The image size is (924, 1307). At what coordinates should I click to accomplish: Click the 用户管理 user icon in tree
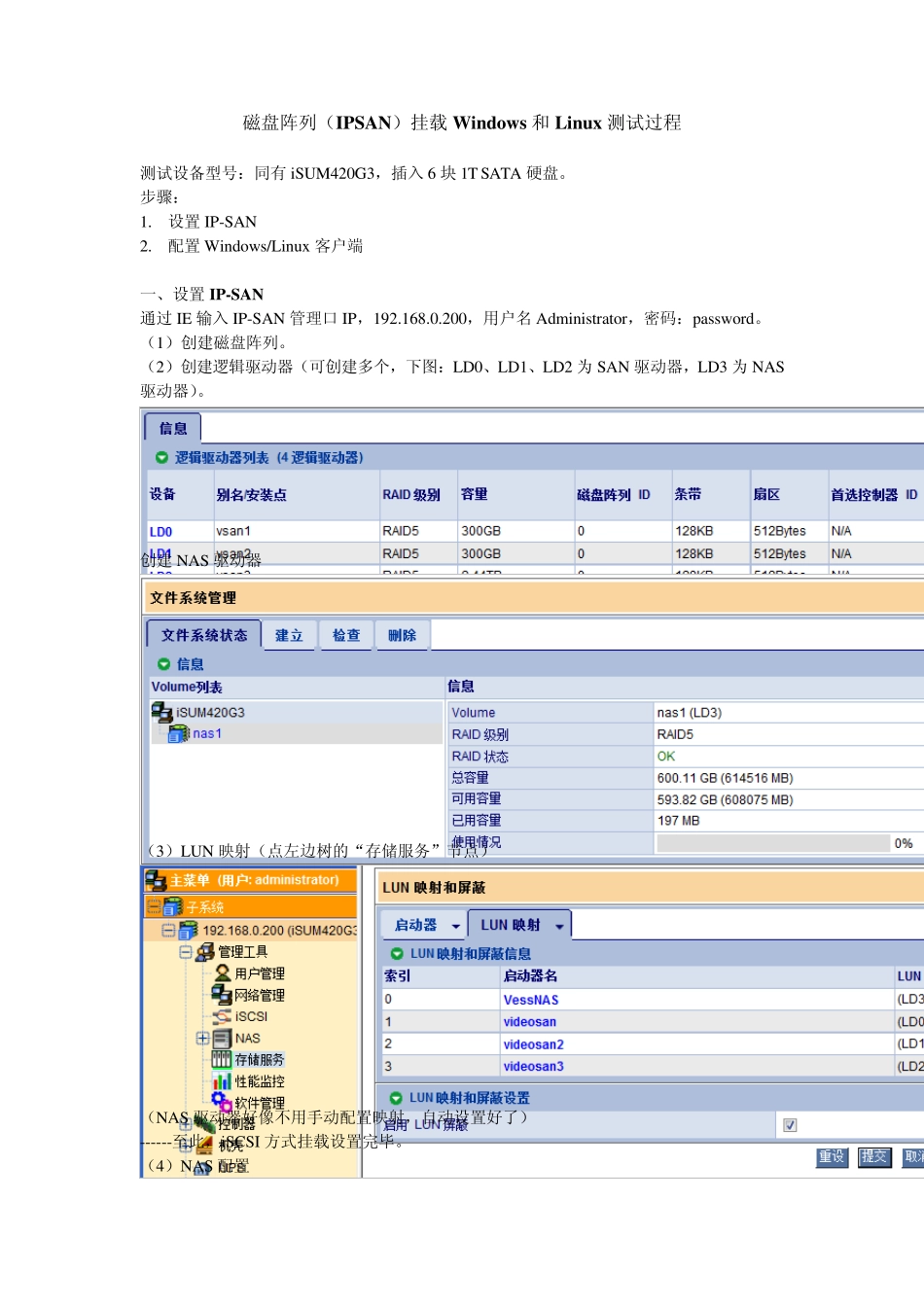pyautogui.click(x=223, y=973)
